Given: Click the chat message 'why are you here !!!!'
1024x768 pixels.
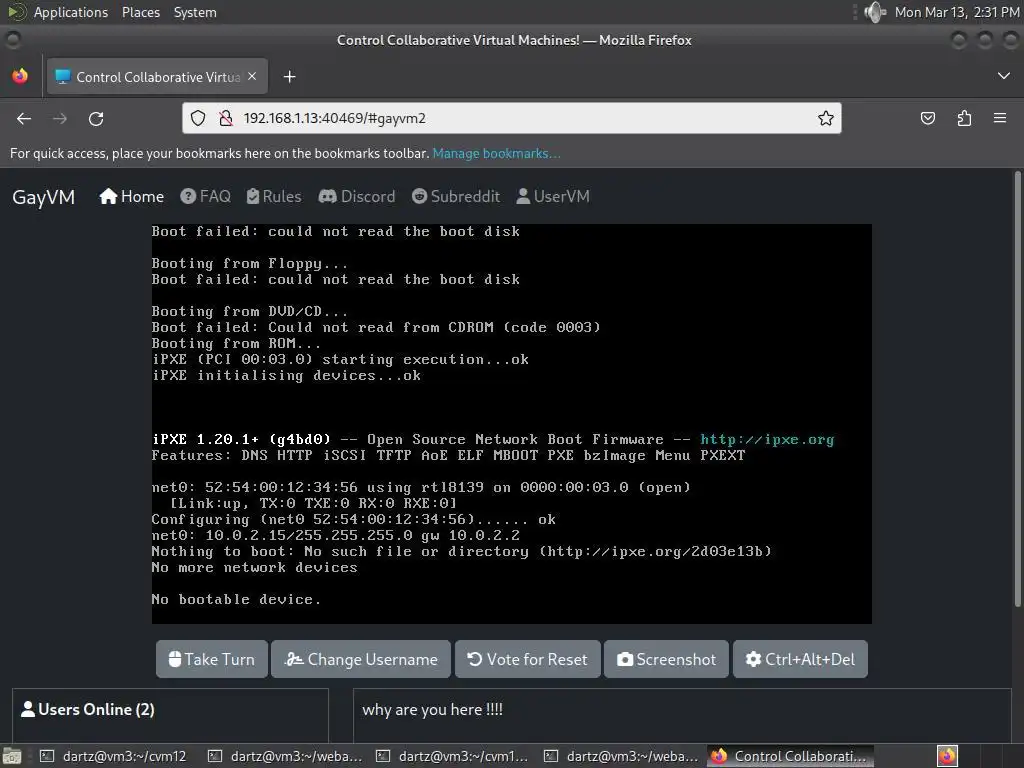Looking at the screenshot, I should pos(432,710).
